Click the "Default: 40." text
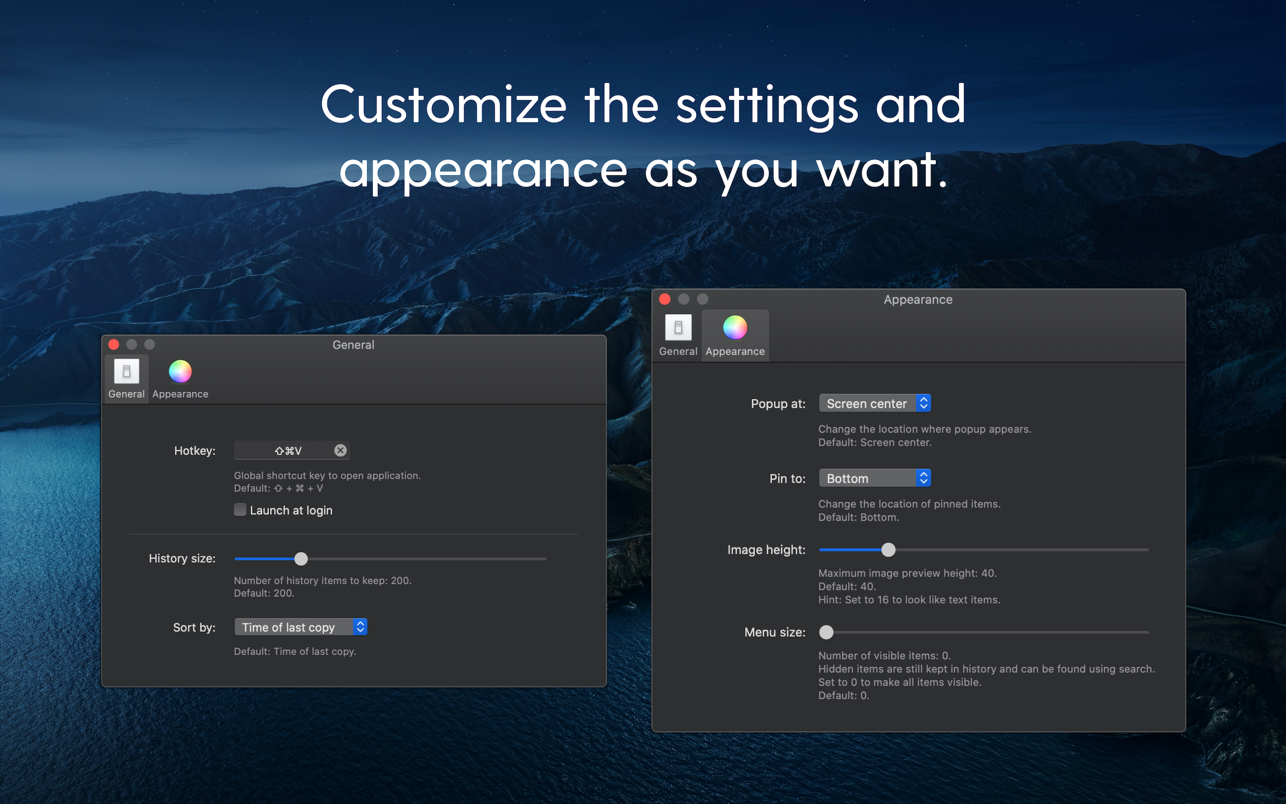The image size is (1286, 804). pyautogui.click(x=849, y=587)
